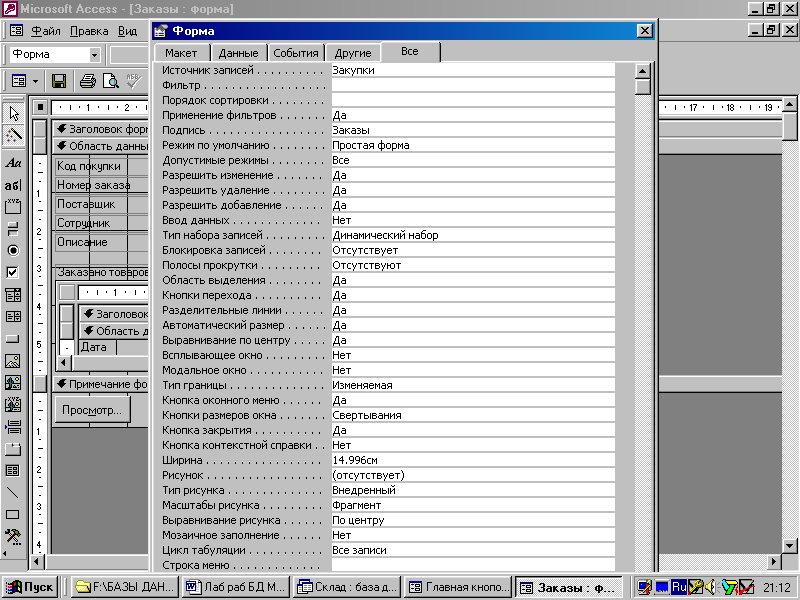The image size is (800, 600).
Task: Select the Область данных section bar
Action: (x=101, y=146)
